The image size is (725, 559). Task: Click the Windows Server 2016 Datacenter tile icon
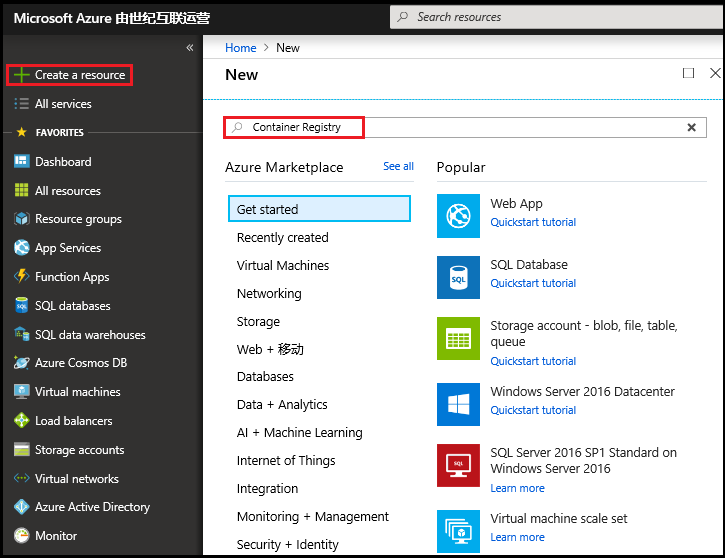(x=458, y=404)
